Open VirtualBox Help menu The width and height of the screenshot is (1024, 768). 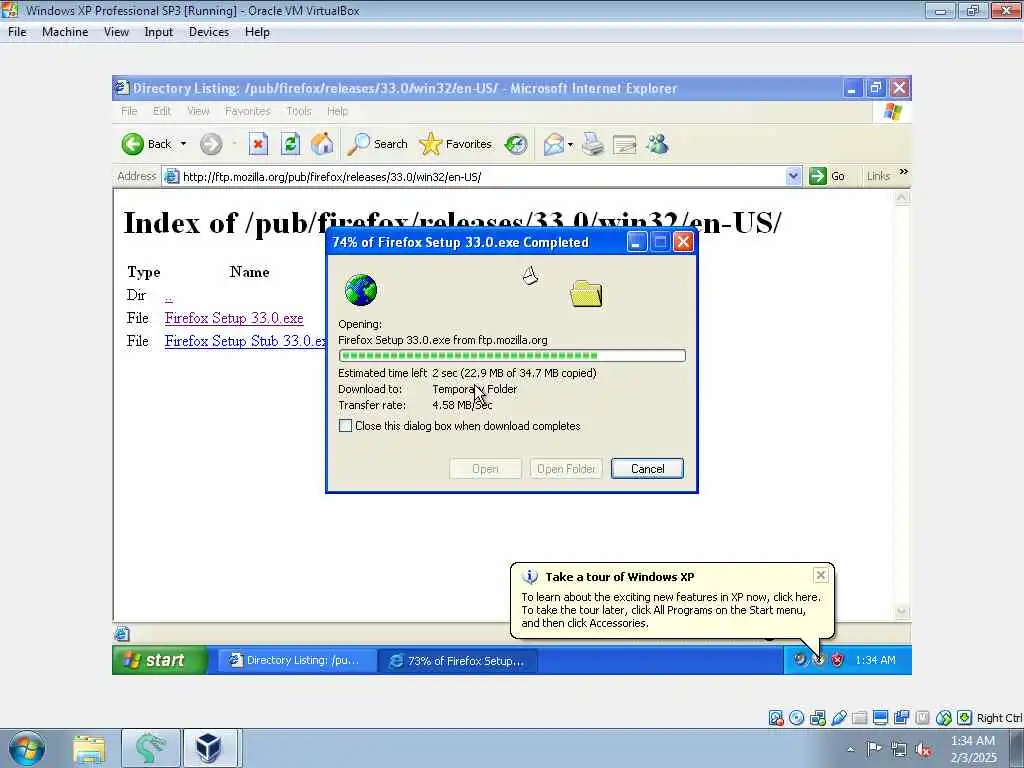pyautogui.click(x=257, y=32)
